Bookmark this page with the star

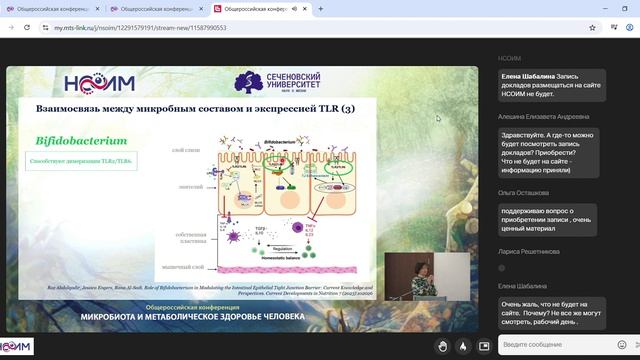(592, 28)
